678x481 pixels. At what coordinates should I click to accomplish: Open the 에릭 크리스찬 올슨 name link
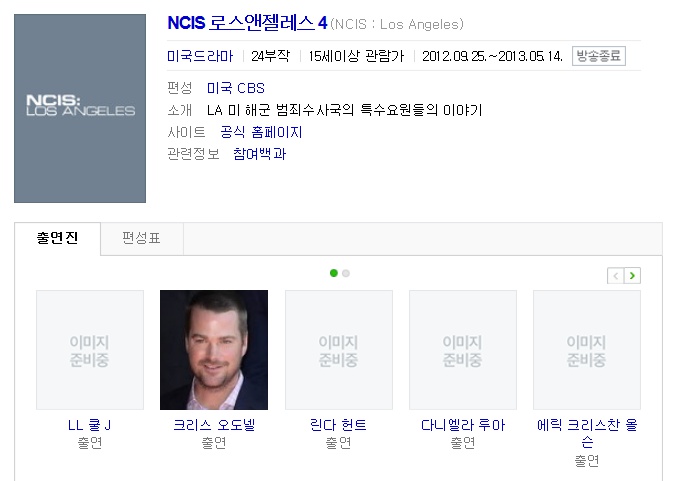point(587,433)
